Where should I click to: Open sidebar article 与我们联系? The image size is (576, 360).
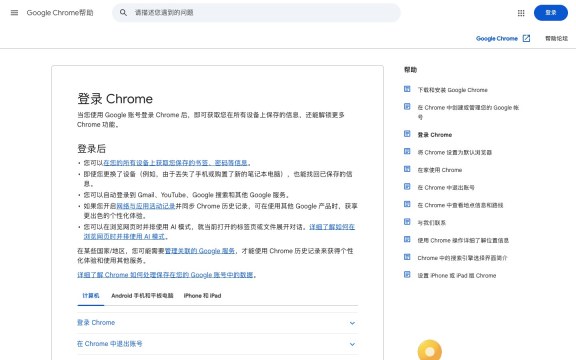click(432, 223)
